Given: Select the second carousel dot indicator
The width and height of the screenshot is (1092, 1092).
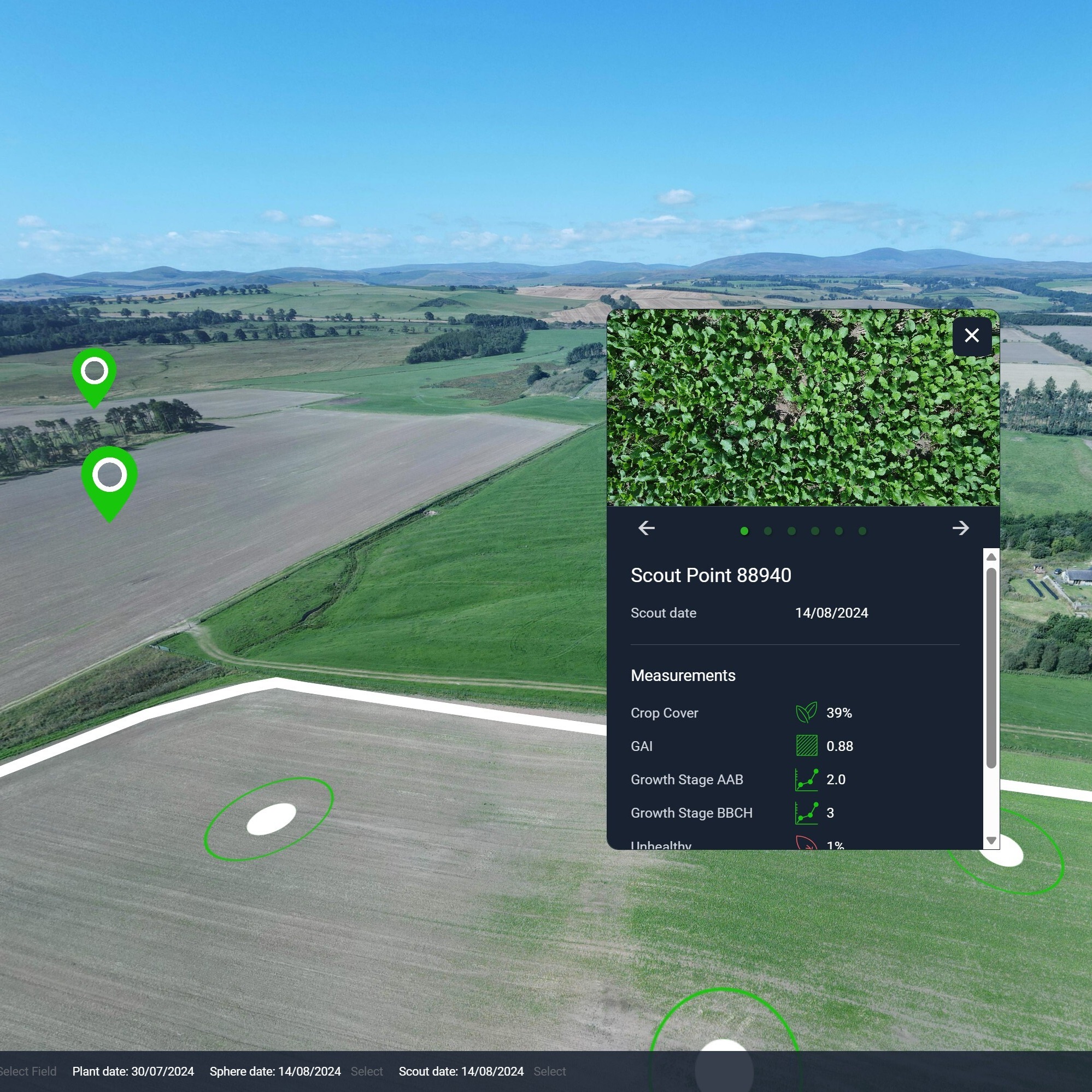Looking at the screenshot, I should tap(767, 531).
